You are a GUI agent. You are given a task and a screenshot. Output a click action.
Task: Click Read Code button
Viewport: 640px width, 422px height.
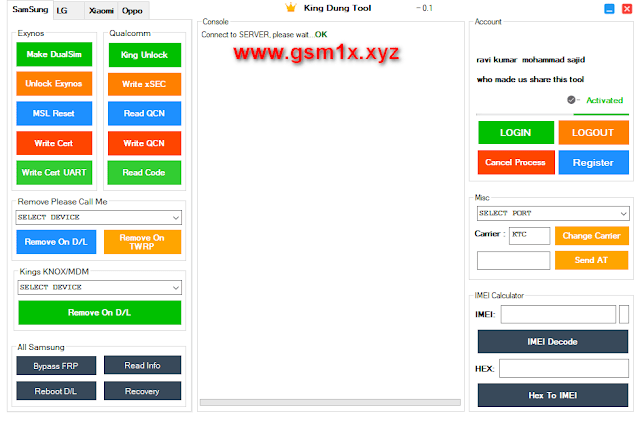[144, 173]
